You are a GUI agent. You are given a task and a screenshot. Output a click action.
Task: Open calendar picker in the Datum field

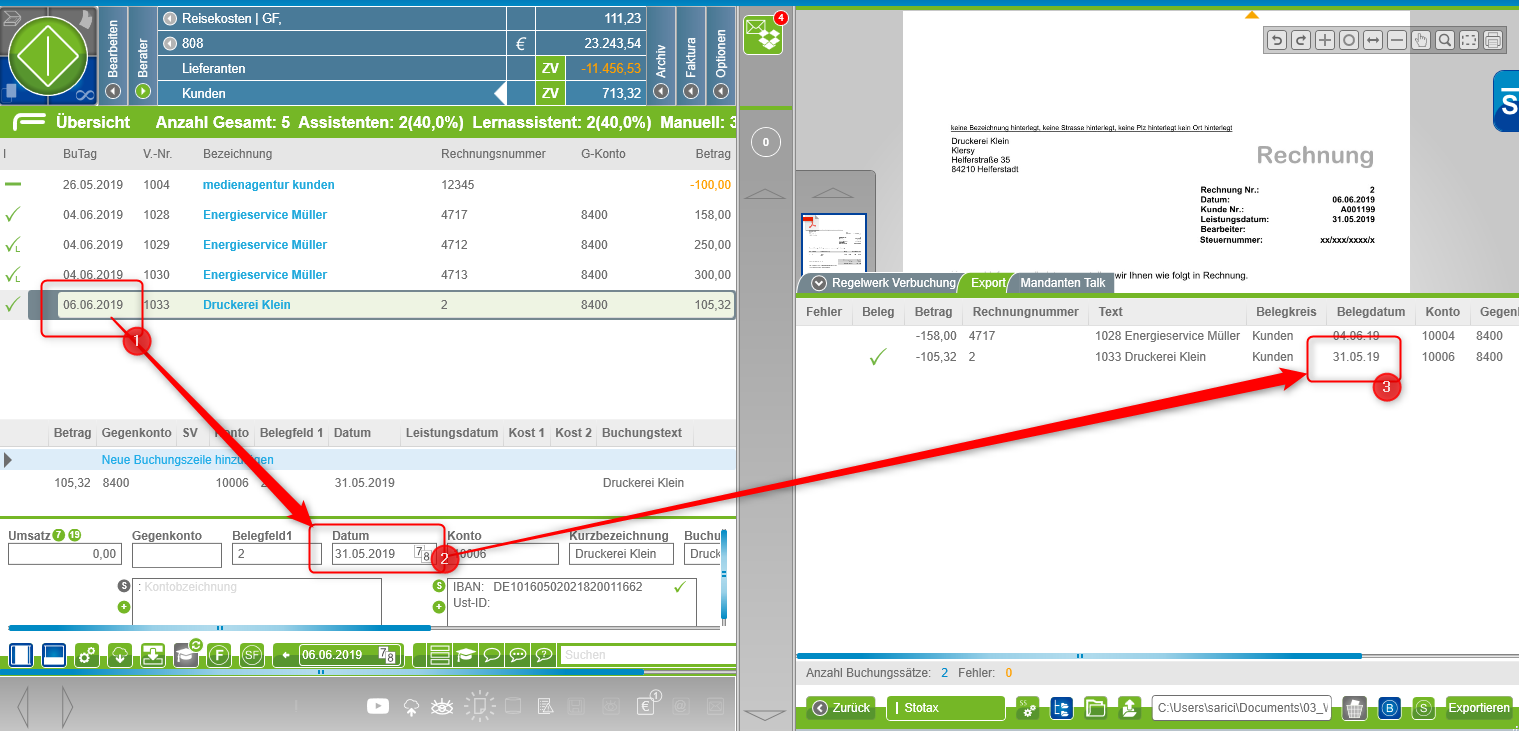coord(422,554)
